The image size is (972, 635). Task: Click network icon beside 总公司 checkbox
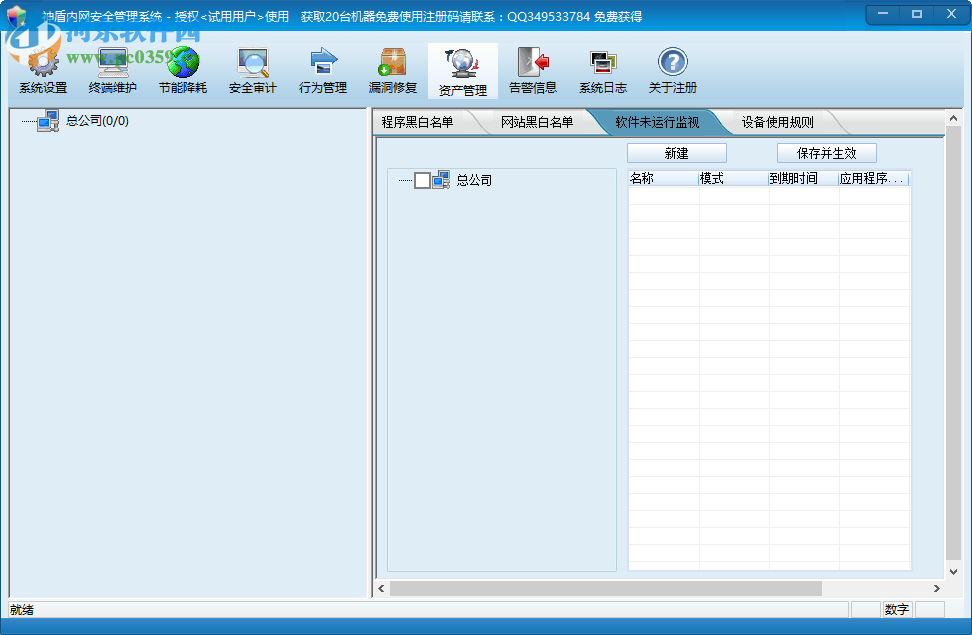(441, 180)
